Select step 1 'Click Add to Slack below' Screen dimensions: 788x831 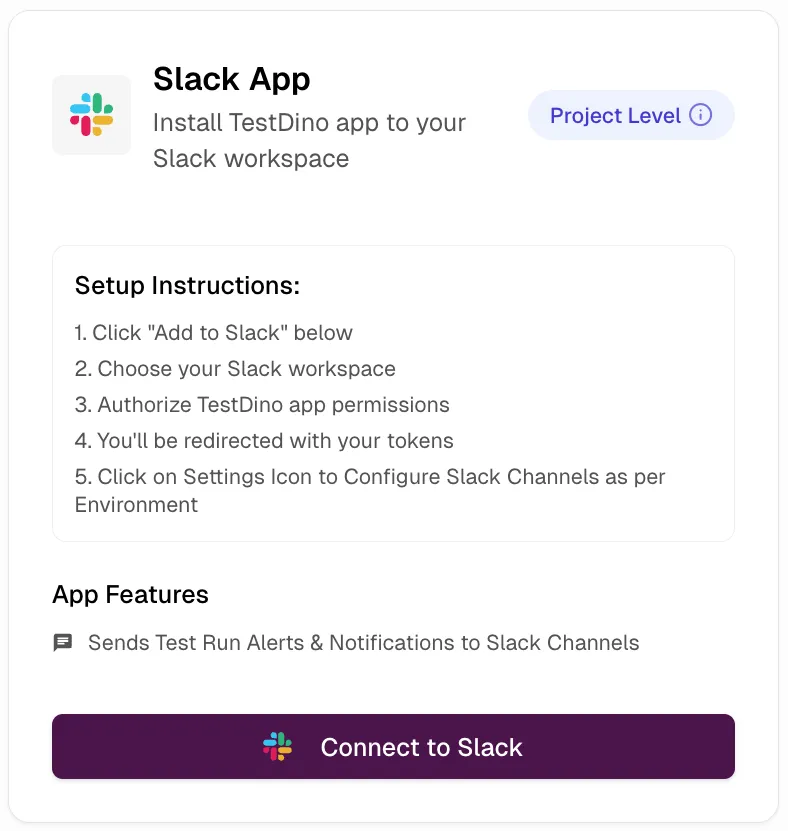(x=214, y=332)
